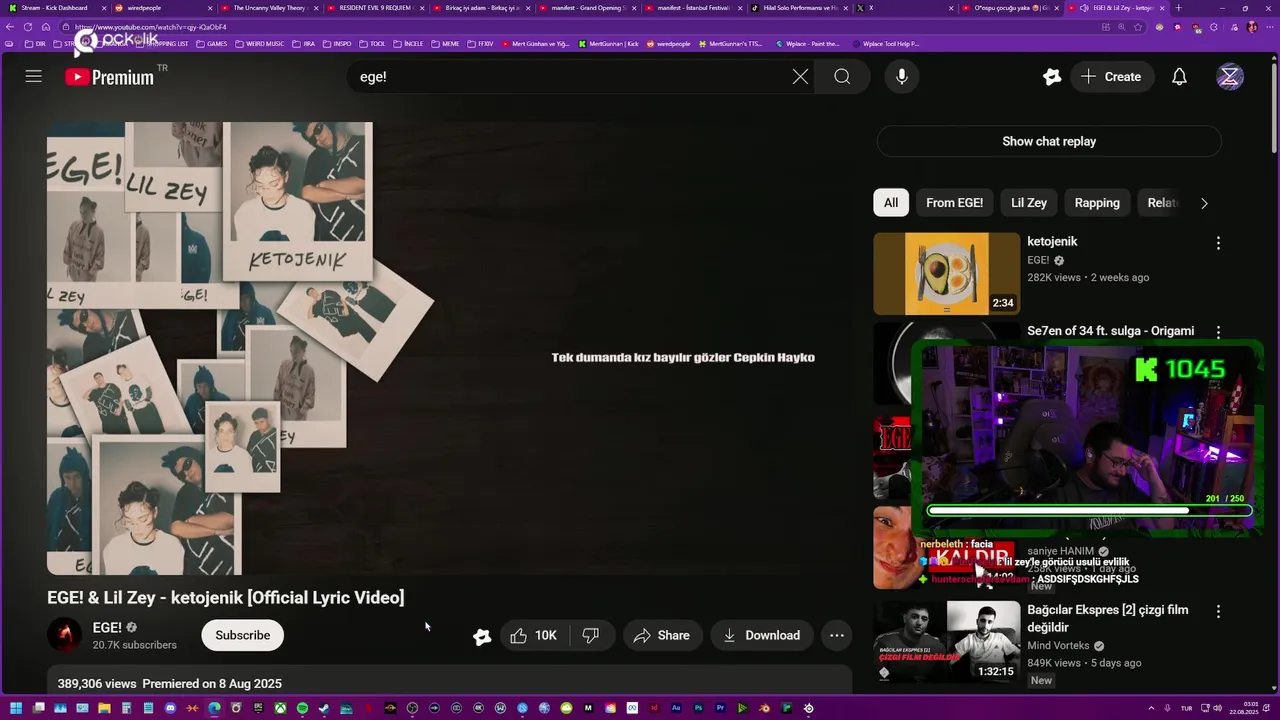Like the video showing 10K likes
The width and height of the screenshot is (1280, 720).
coord(534,635)
